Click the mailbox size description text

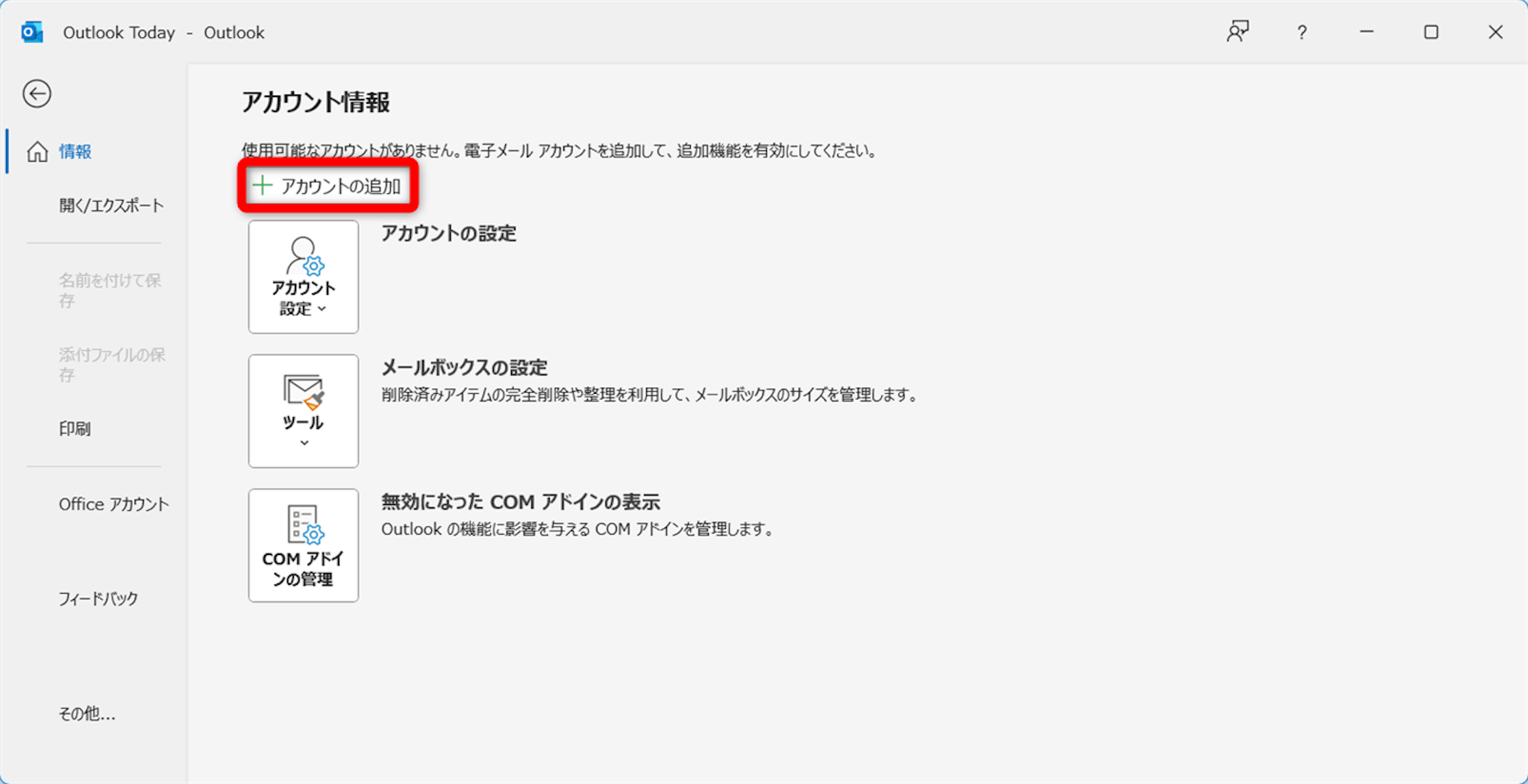click(650, 395)
